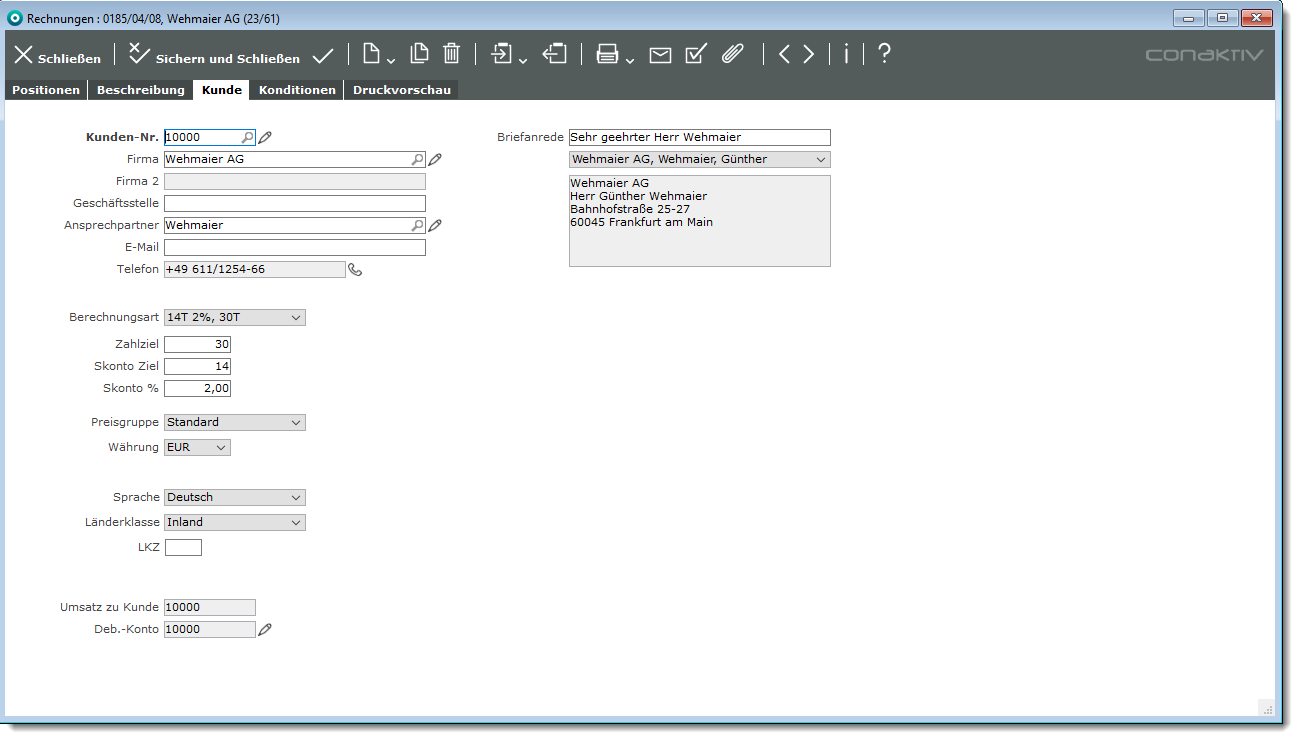Click the question mark help icon
The image size is (1298, 739).
pos(884,54)
